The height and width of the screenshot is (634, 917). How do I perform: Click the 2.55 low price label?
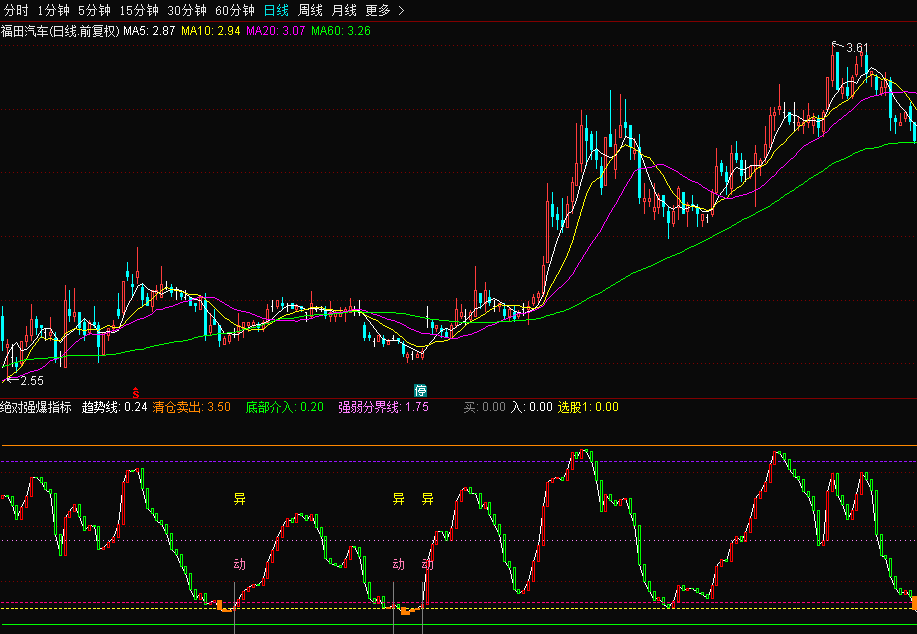(x=32, y=381)
